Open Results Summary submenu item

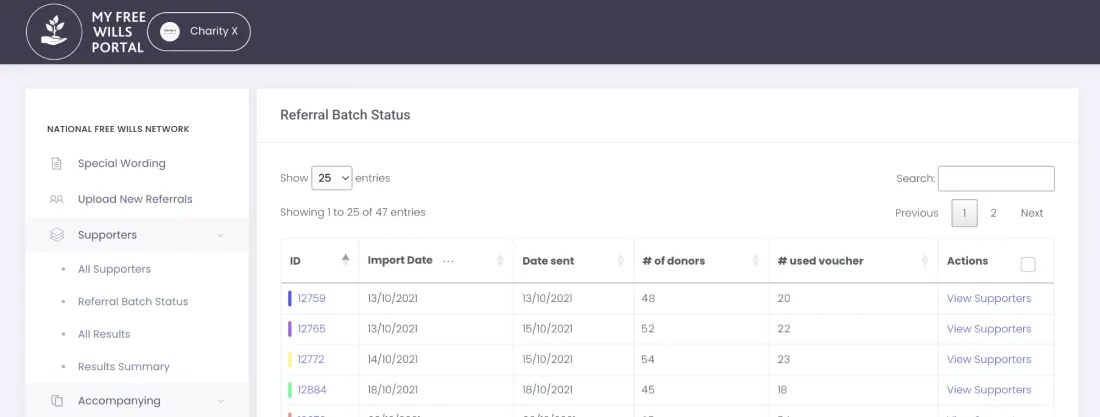[x=123, y=366]
